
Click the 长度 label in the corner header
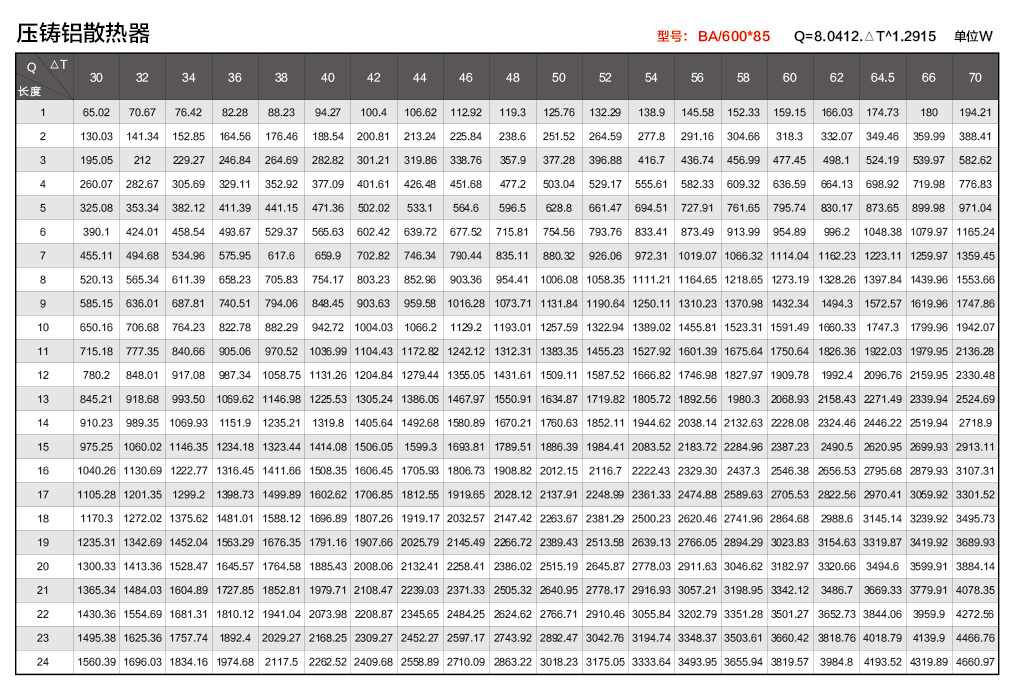[x=30, y=91]
